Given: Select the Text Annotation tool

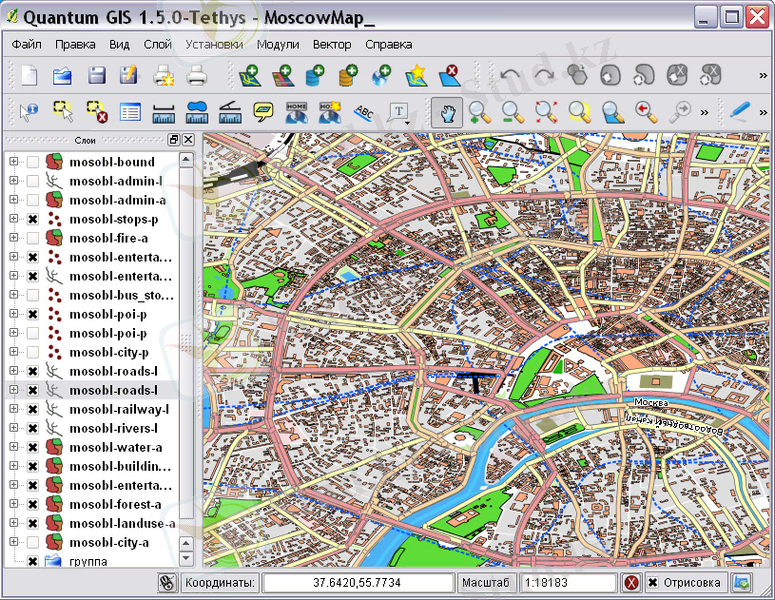Looking at the screenshot, I should point(398,112).
